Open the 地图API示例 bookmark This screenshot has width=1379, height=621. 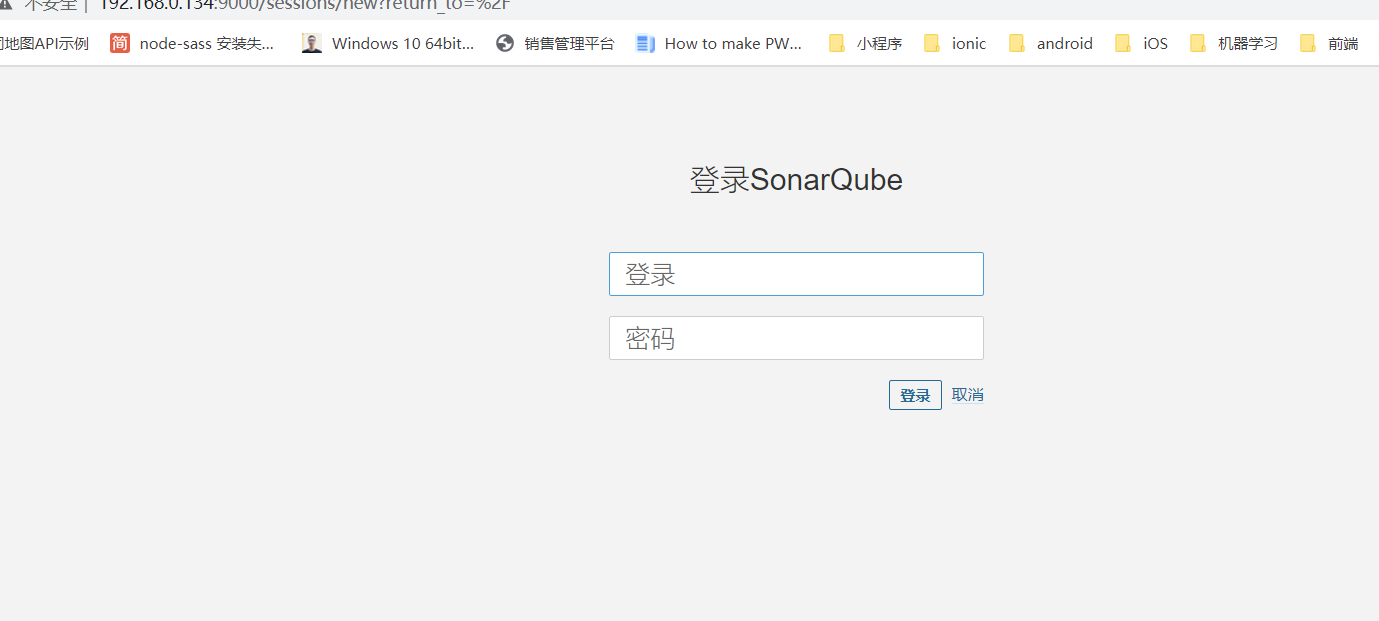[x=44, y=43]
